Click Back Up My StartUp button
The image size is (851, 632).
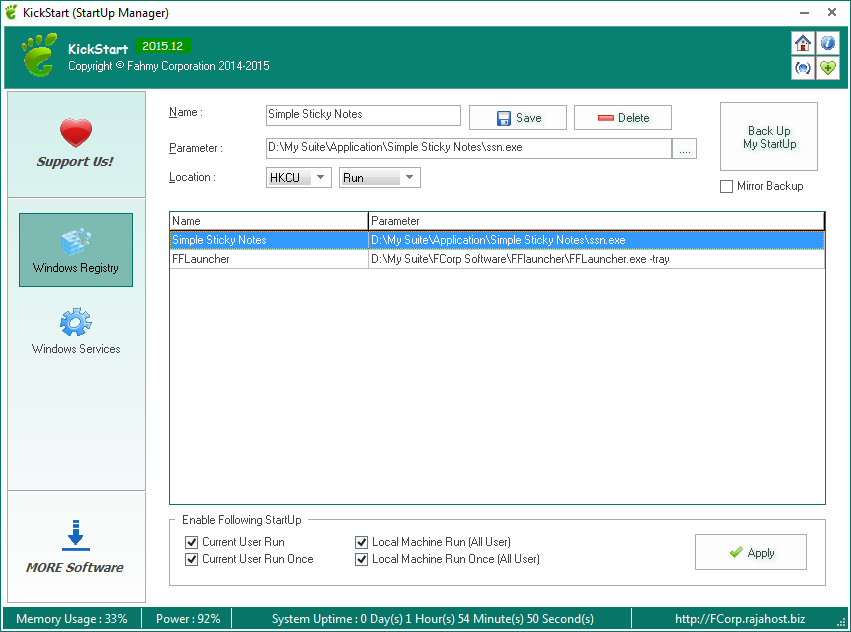click(769, 137)
